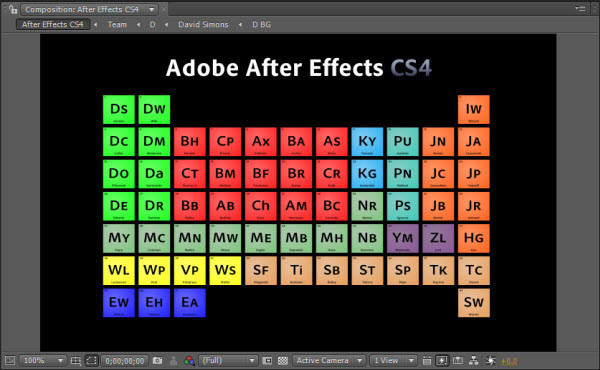Open the 1 View layout dropdown

(x=394, y=360)
